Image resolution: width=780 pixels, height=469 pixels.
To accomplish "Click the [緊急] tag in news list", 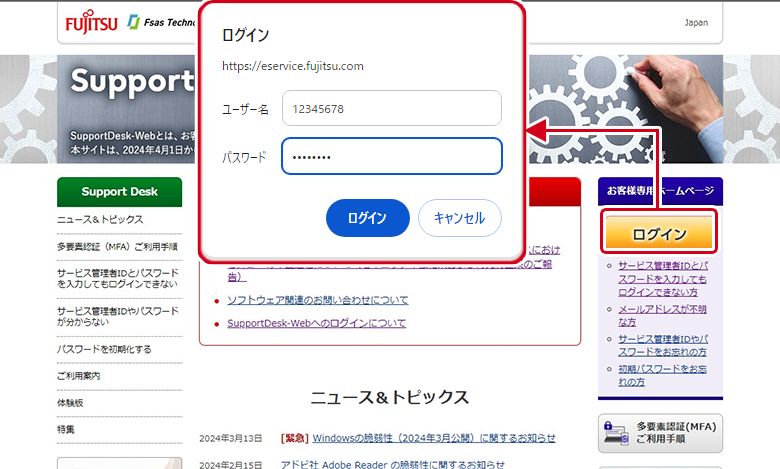I will (x=294, y=438).
